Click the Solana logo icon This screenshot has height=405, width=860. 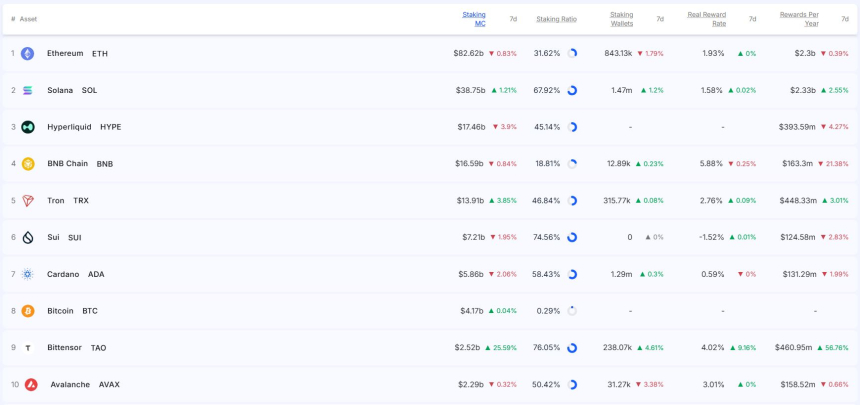[28, 90]
